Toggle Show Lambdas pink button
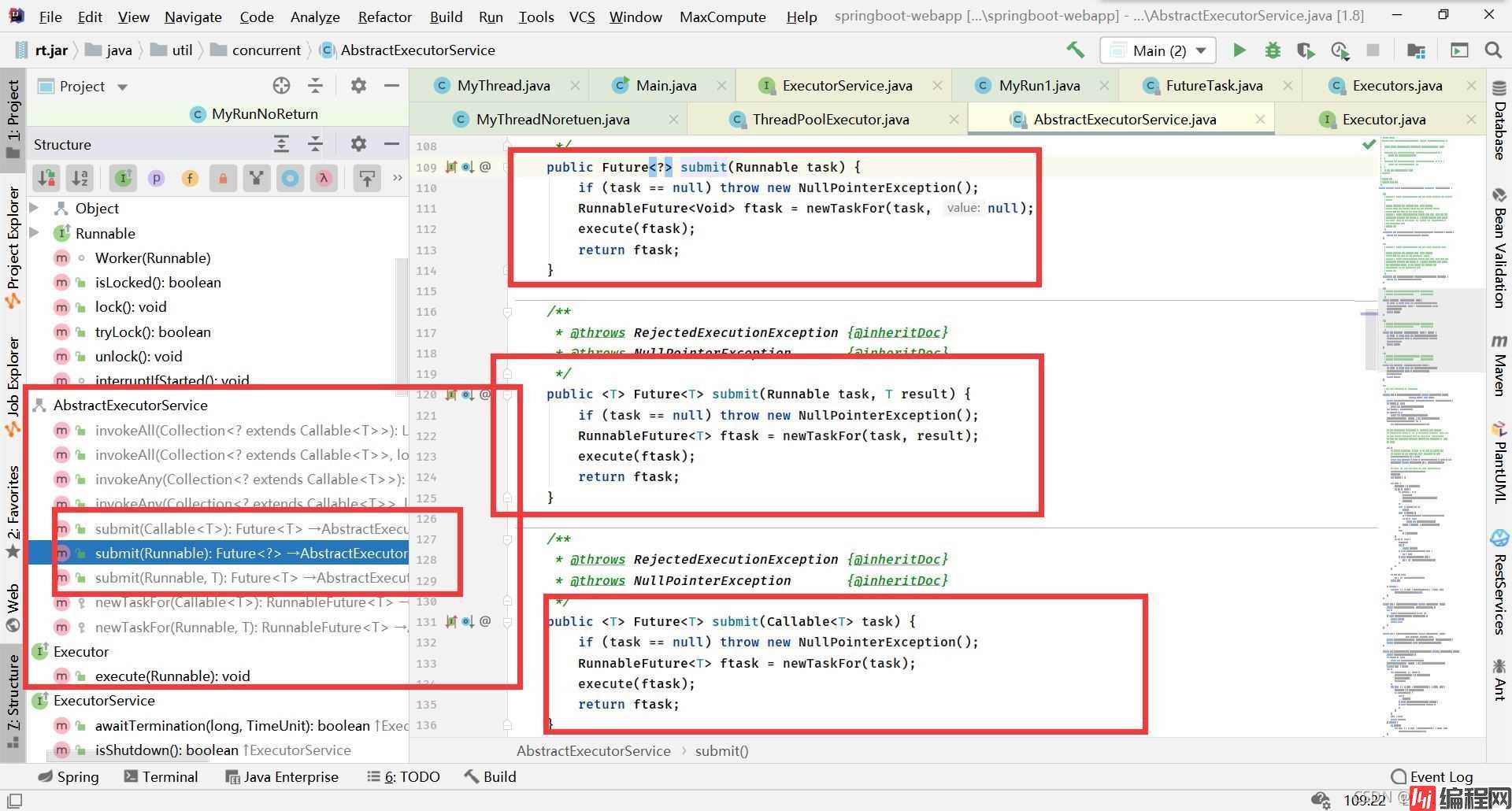 pos(324,178)
